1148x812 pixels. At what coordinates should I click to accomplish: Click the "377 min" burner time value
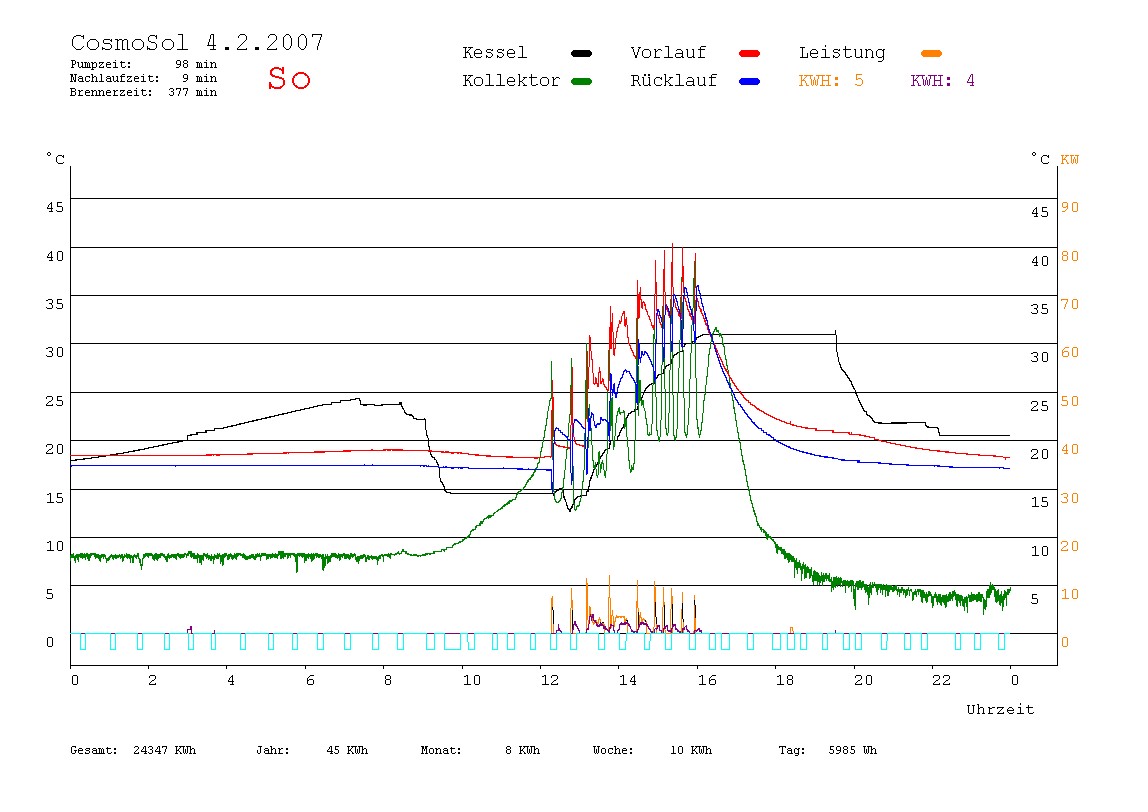tap(193, 92)
